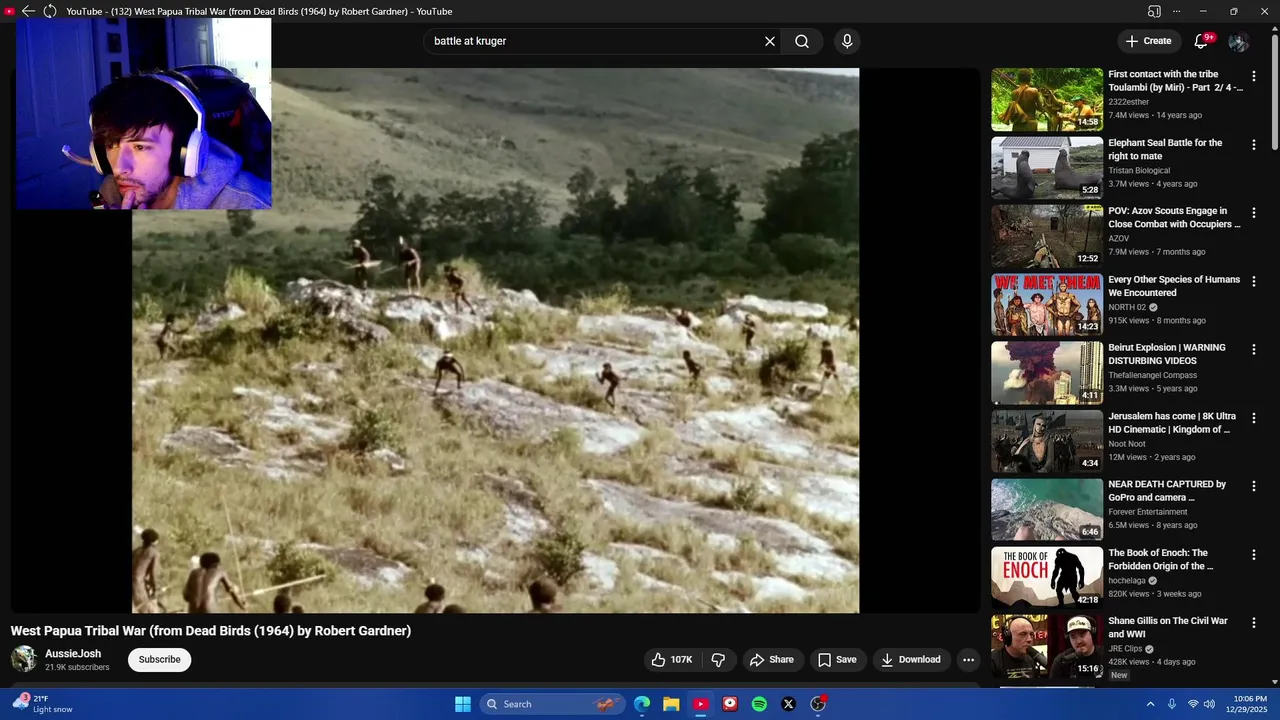Focus the search field containing 'battle at kruger'

pyautogui.click(x=595, y=41)
